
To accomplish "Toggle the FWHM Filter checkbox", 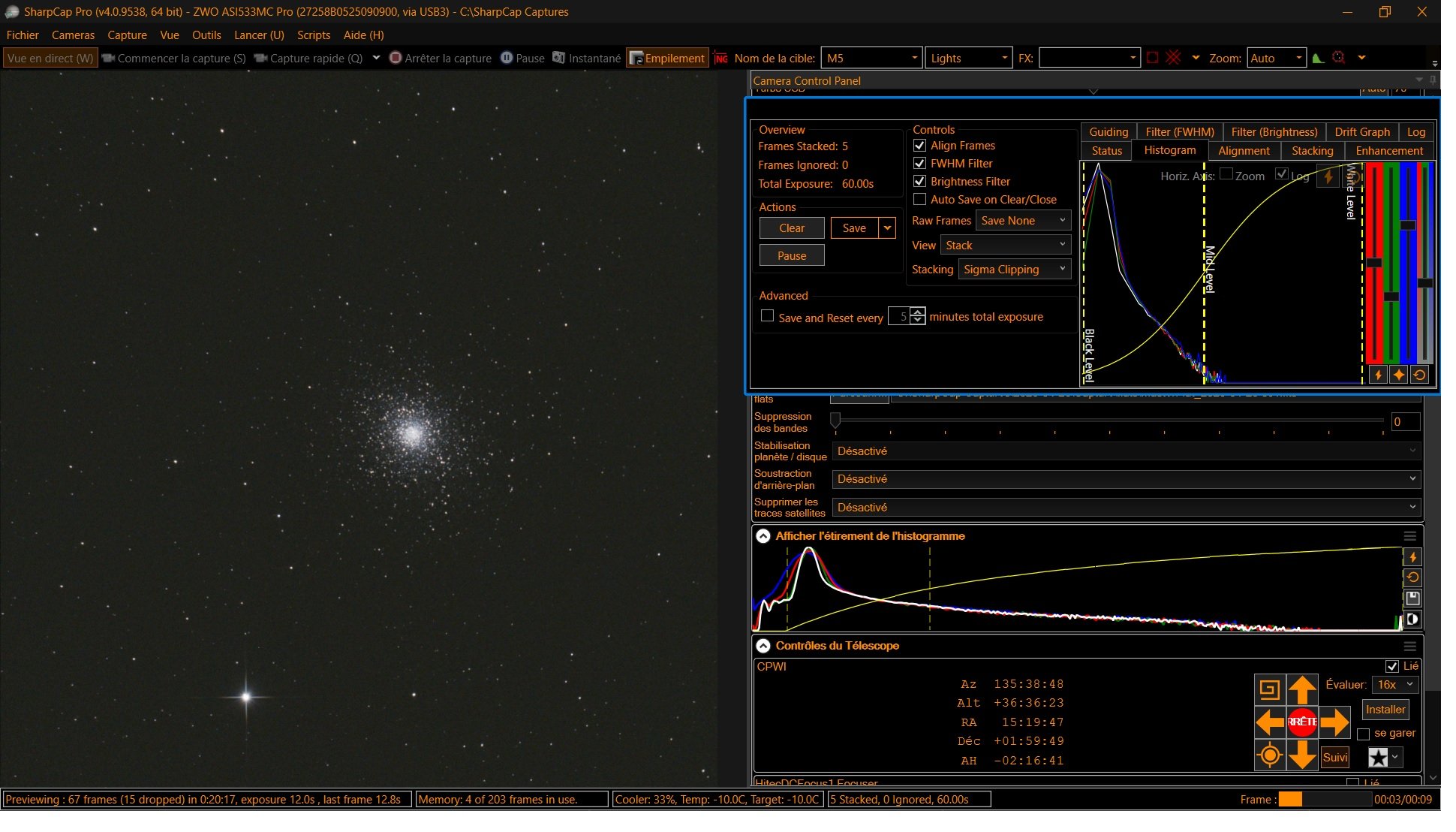I will pyautogui.click(x=919, y=163).
